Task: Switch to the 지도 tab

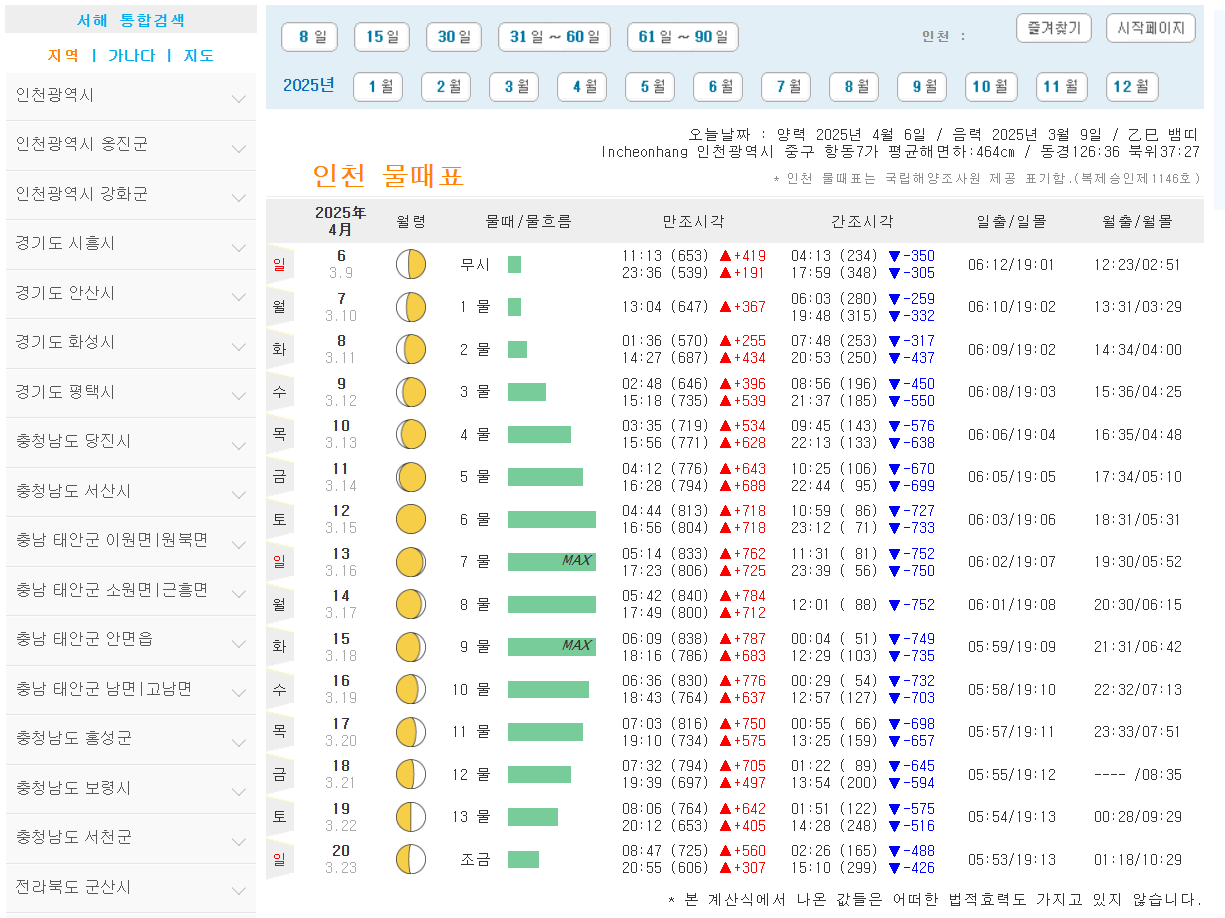Action: 199,56
